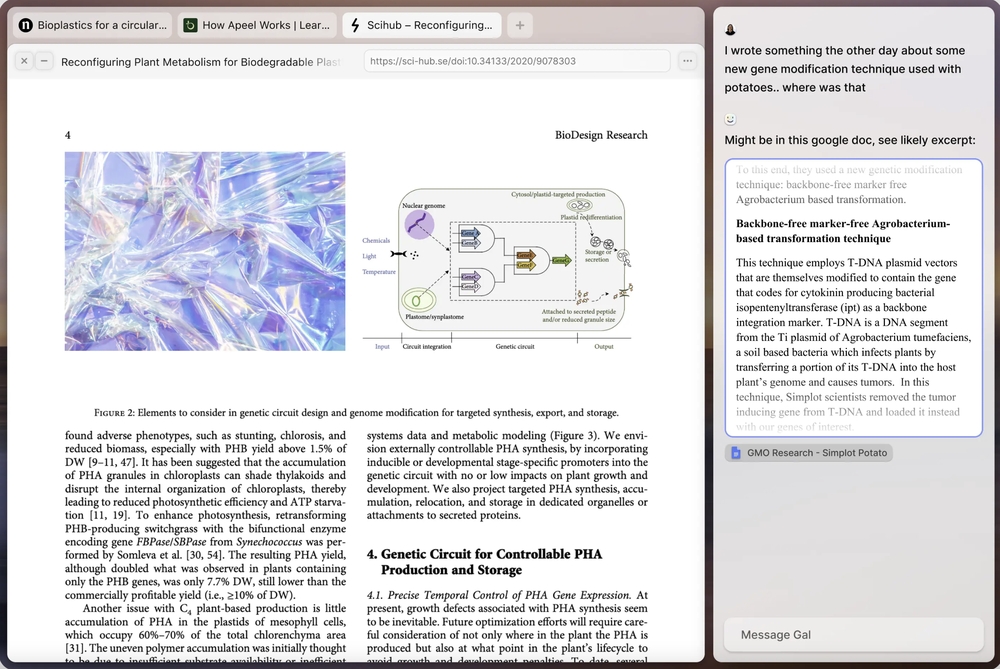Image resolution: width=1000 pixels, height=669 pixels.
Task: Click the assistant smiley avatar icon
Action: tap(730, 119)
